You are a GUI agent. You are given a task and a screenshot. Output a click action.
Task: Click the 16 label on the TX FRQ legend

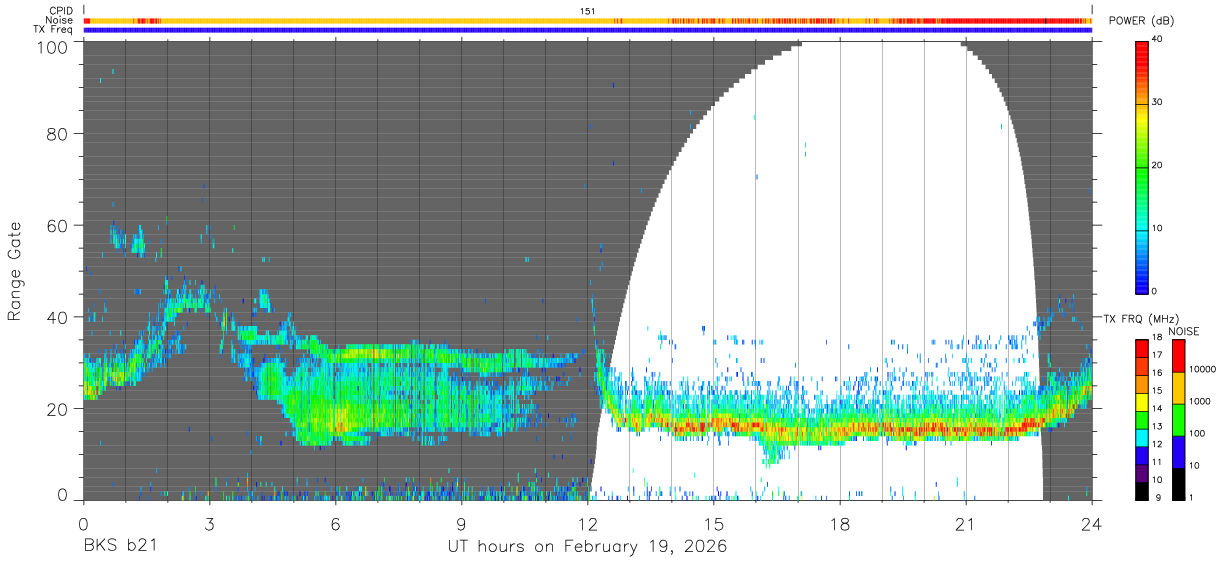pos(1157,372)
